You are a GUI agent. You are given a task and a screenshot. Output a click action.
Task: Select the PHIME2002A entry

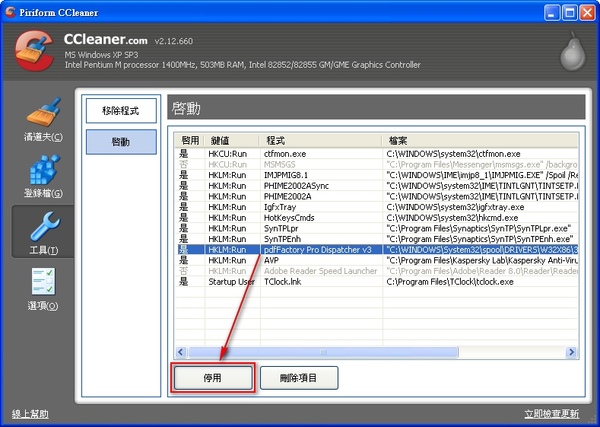pyautogui.click(x=377, y=197)
